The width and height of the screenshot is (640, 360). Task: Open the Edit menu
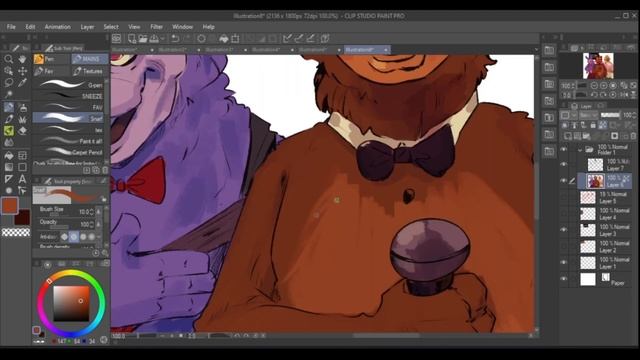click(30, 27)
